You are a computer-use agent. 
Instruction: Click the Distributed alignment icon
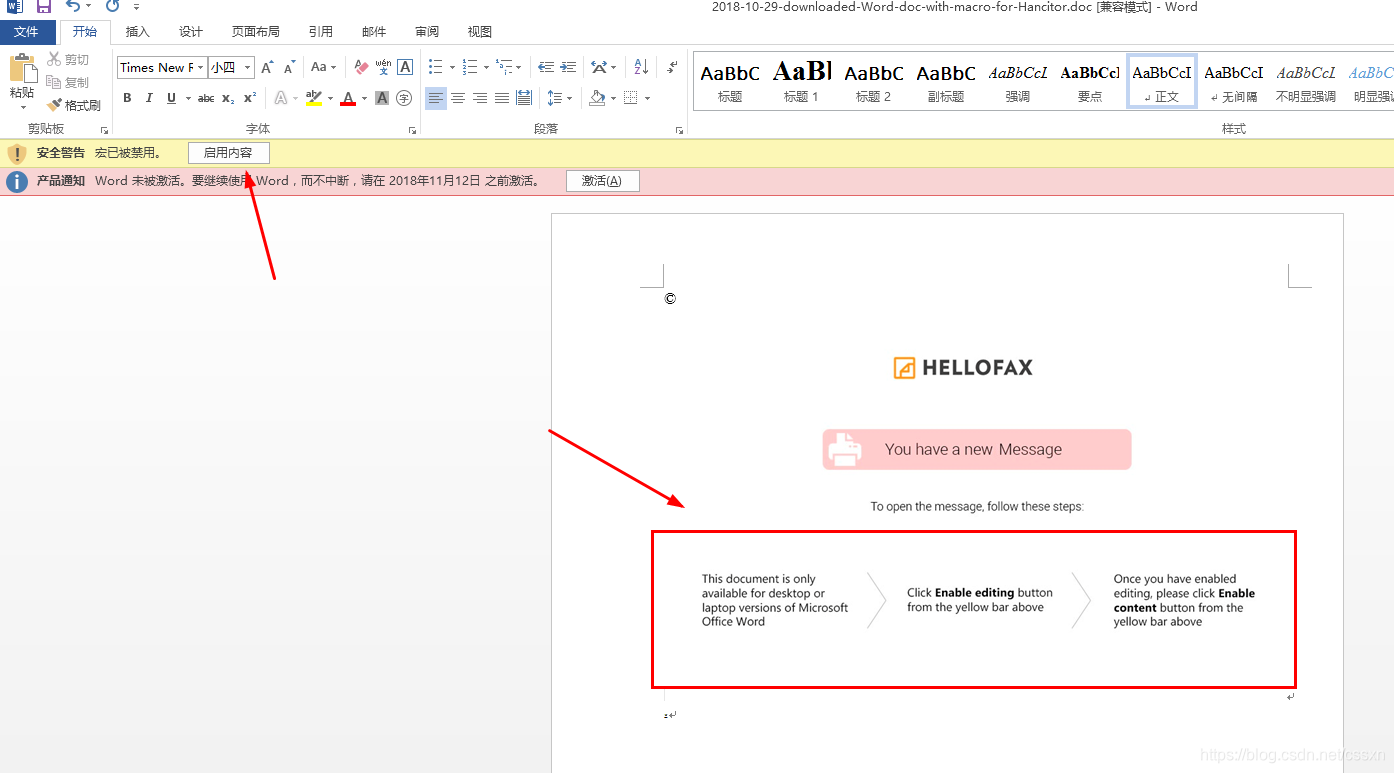click(x=524, y=98)
